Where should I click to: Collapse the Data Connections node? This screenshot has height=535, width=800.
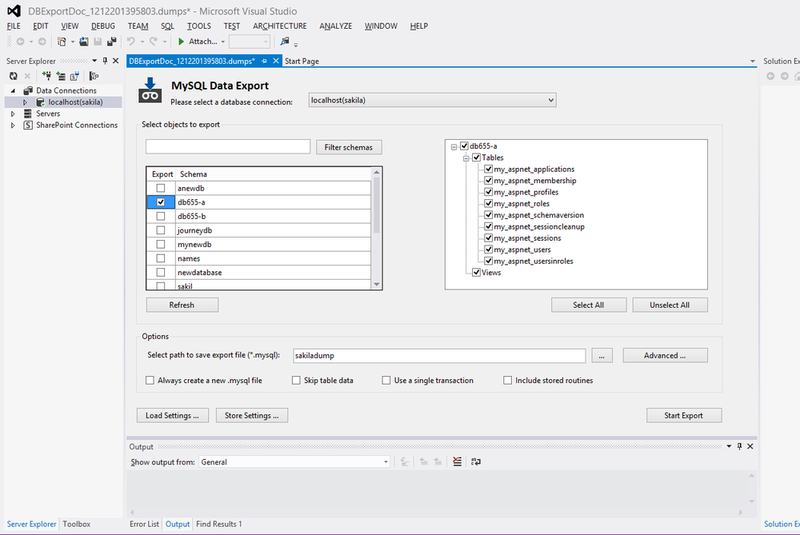13,90
